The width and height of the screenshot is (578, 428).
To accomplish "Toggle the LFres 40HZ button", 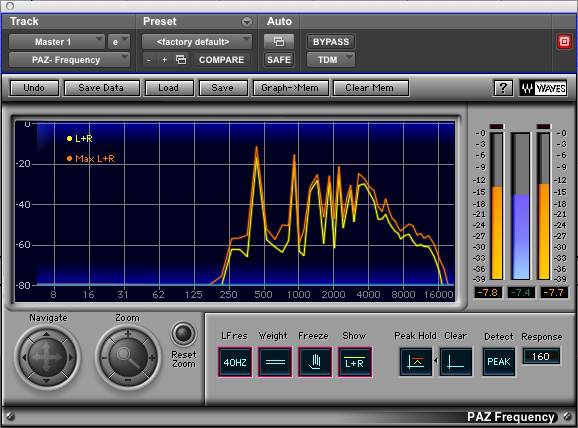I will pyautogui.click(x=235, y=362).
